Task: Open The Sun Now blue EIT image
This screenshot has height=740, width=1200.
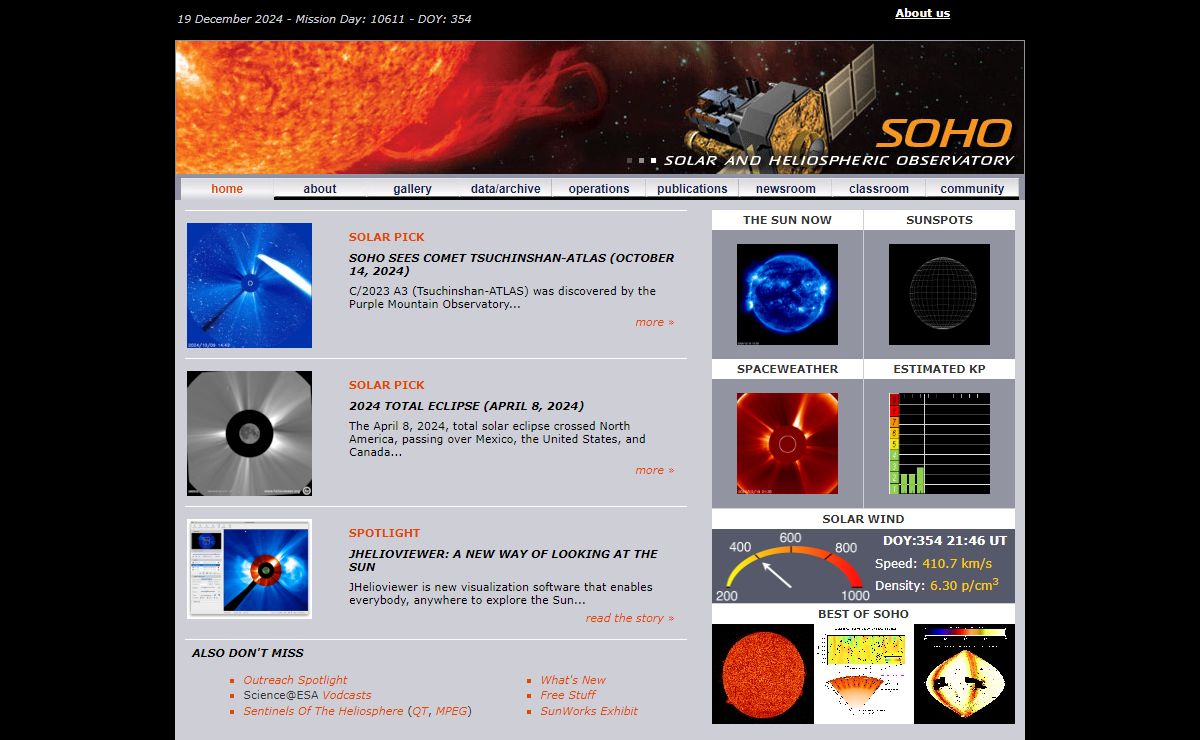Action: [x=787, y=294]
